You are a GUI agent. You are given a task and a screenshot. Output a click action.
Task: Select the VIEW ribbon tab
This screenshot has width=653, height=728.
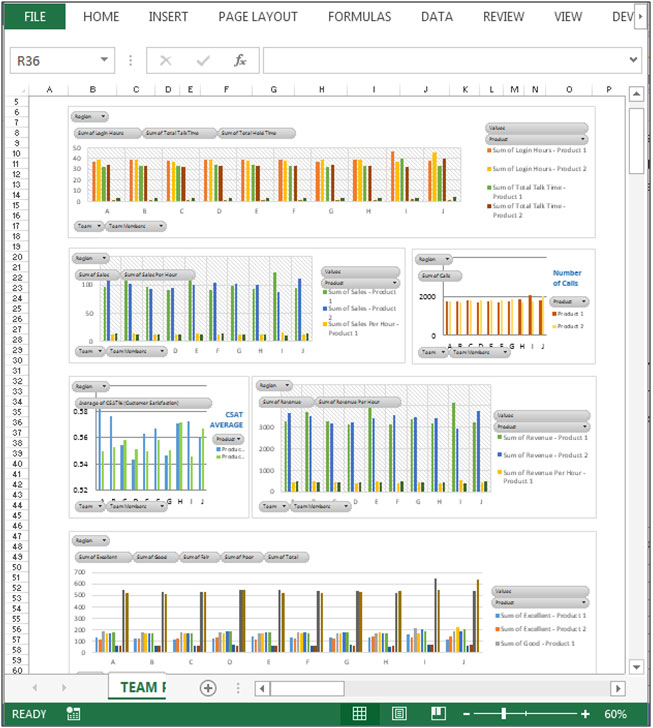(x=568, y=17)
